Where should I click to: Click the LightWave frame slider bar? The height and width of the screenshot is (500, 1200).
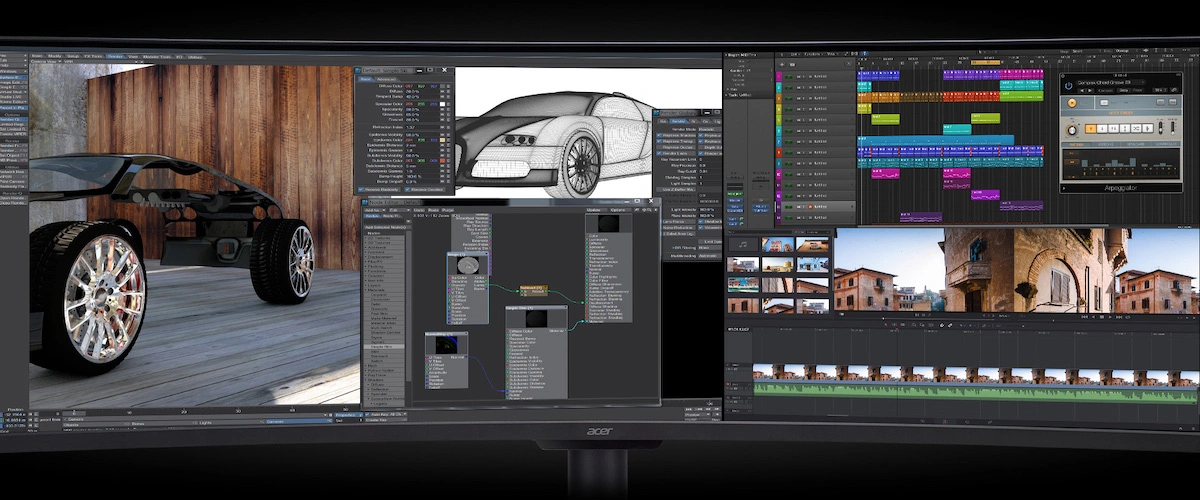tap(195, 412)
